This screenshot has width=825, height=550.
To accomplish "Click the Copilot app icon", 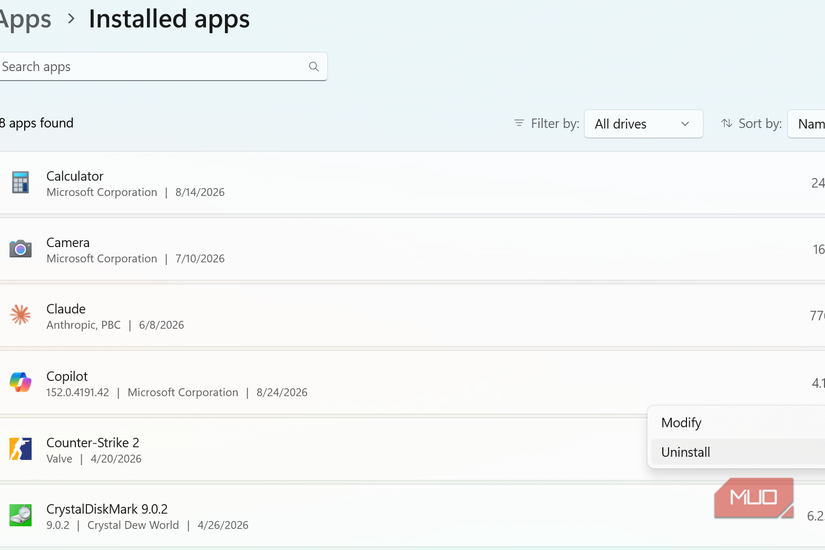I will (x=21, y=382).
